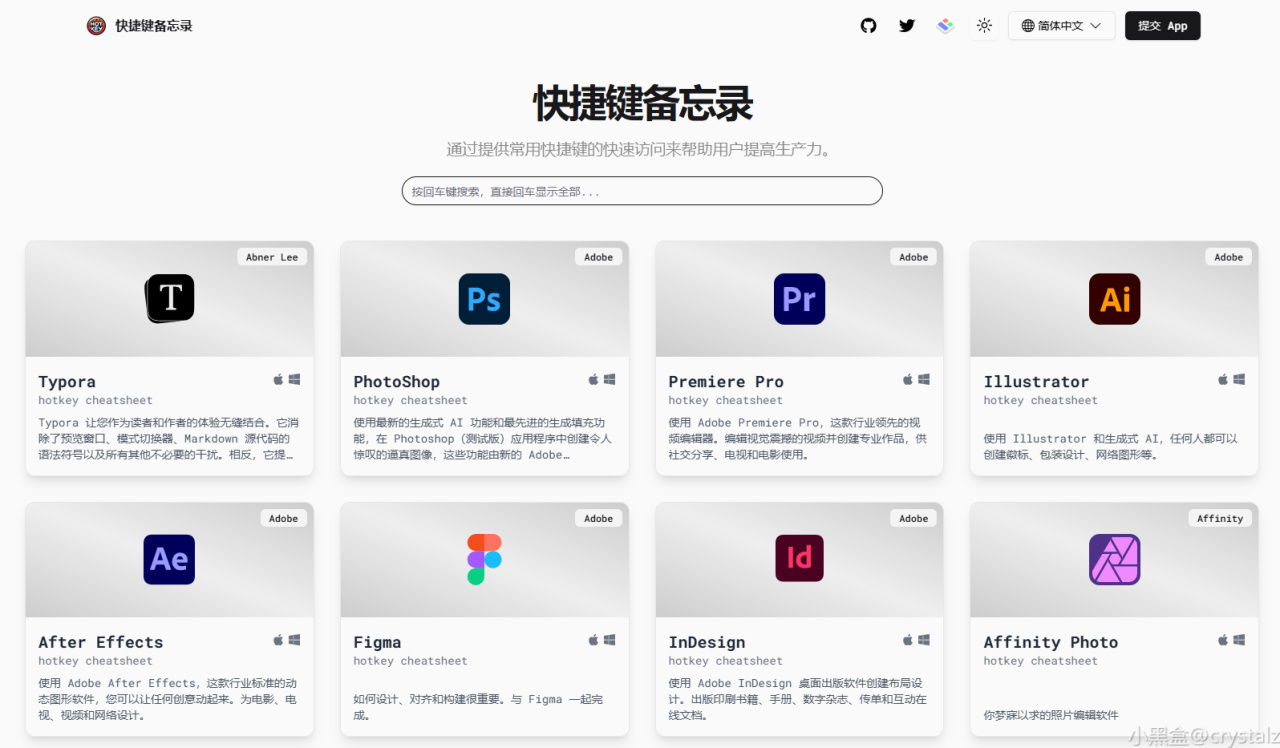Open the After Effects card title
Viewport: 1280px width, 748px height.
(100, 643)
